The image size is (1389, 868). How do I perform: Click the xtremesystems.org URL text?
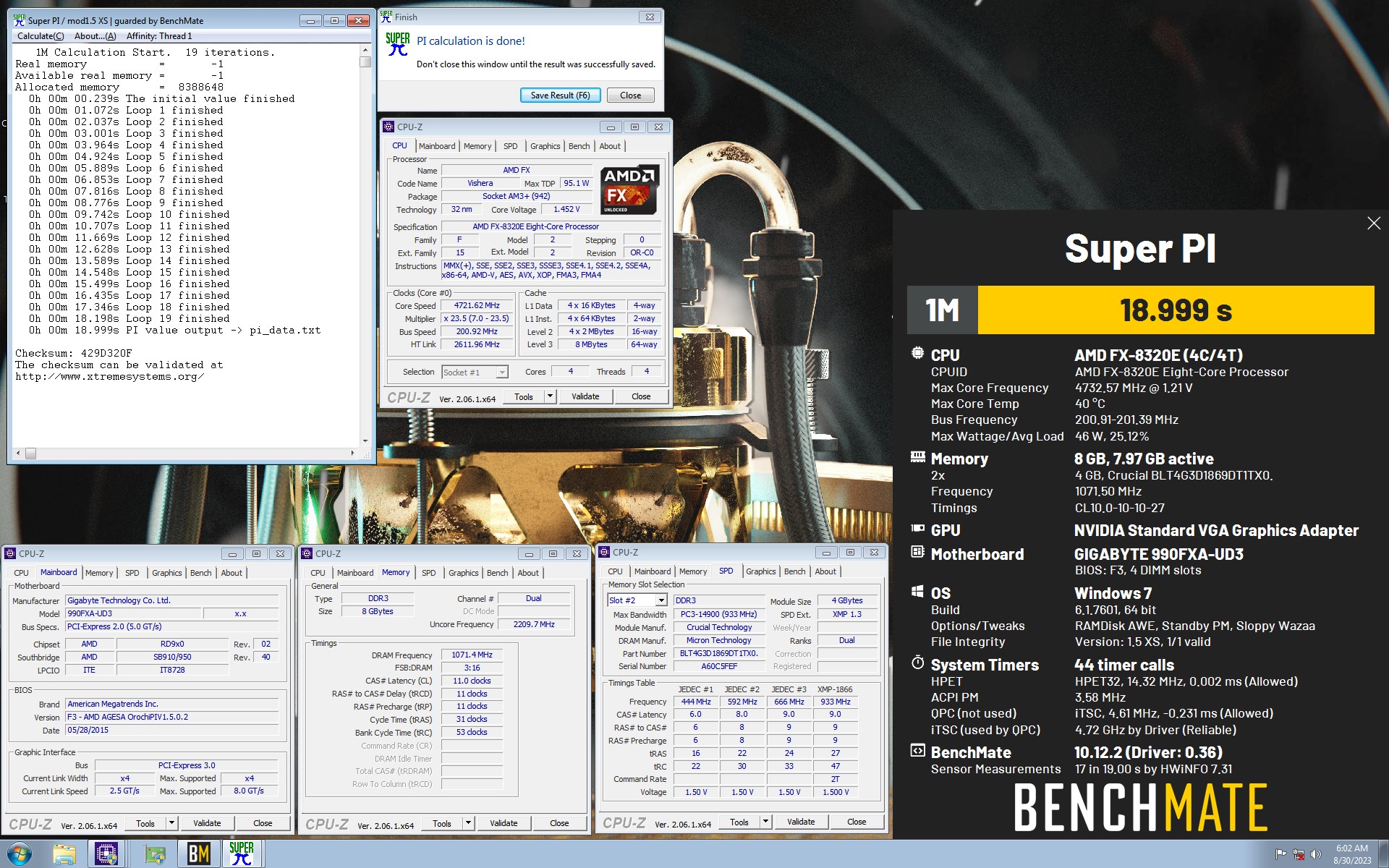[109, 376]
